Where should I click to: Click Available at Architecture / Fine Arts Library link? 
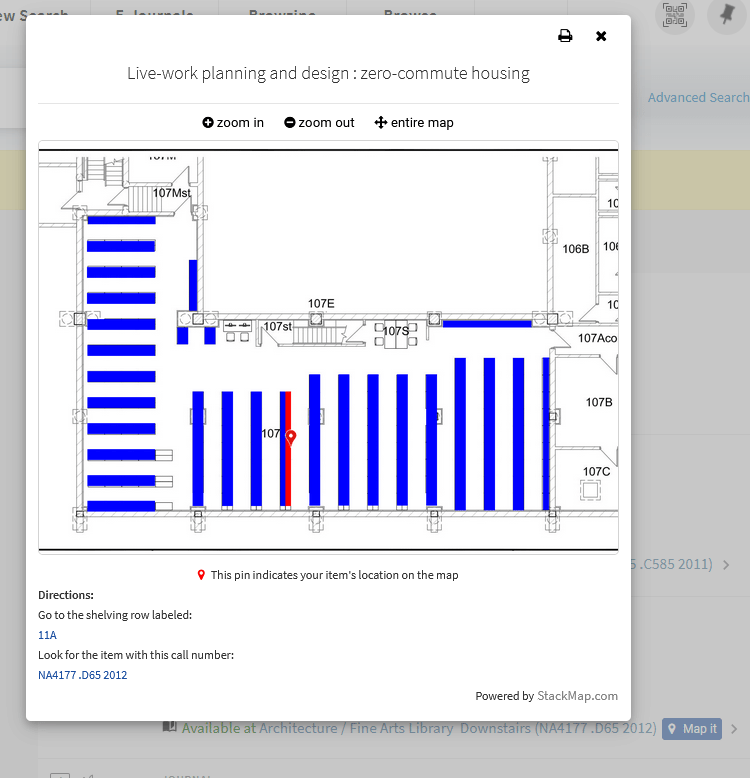420,728
